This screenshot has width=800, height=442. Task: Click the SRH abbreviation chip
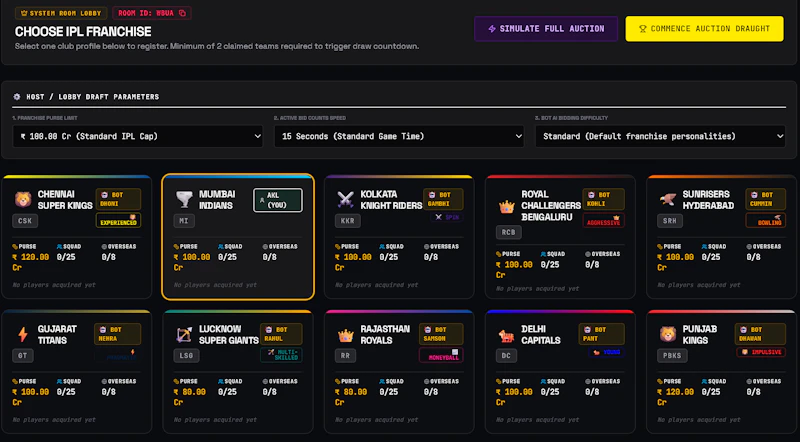(670, 220)
